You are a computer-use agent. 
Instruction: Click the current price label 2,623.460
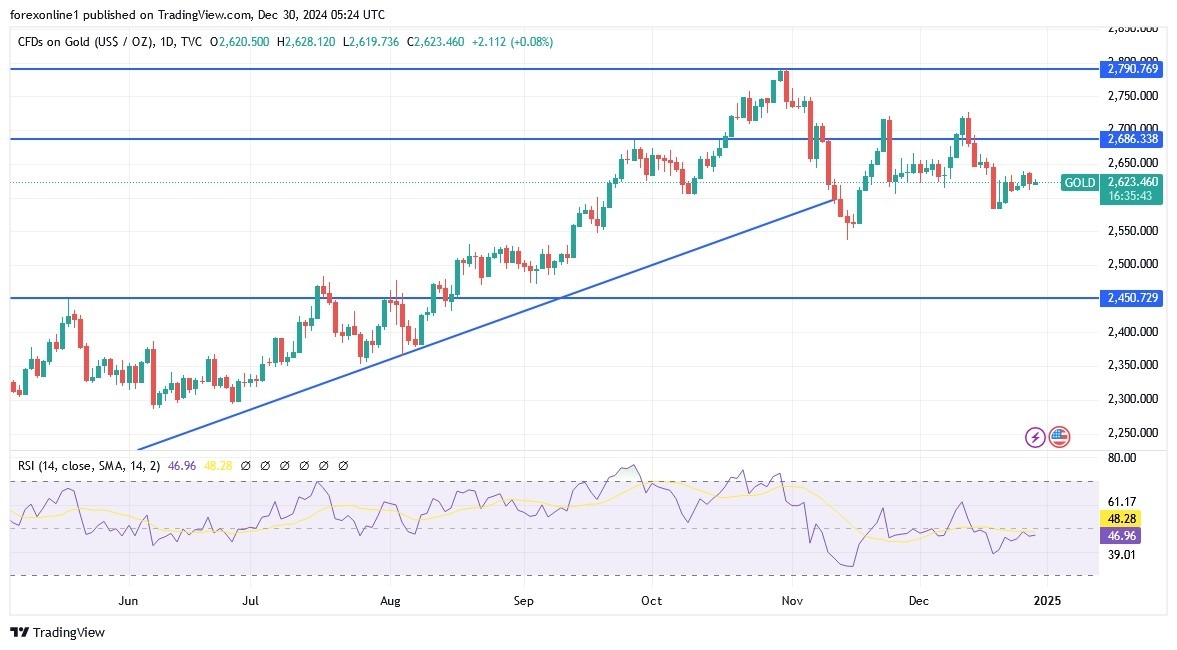coord(1135,183)
